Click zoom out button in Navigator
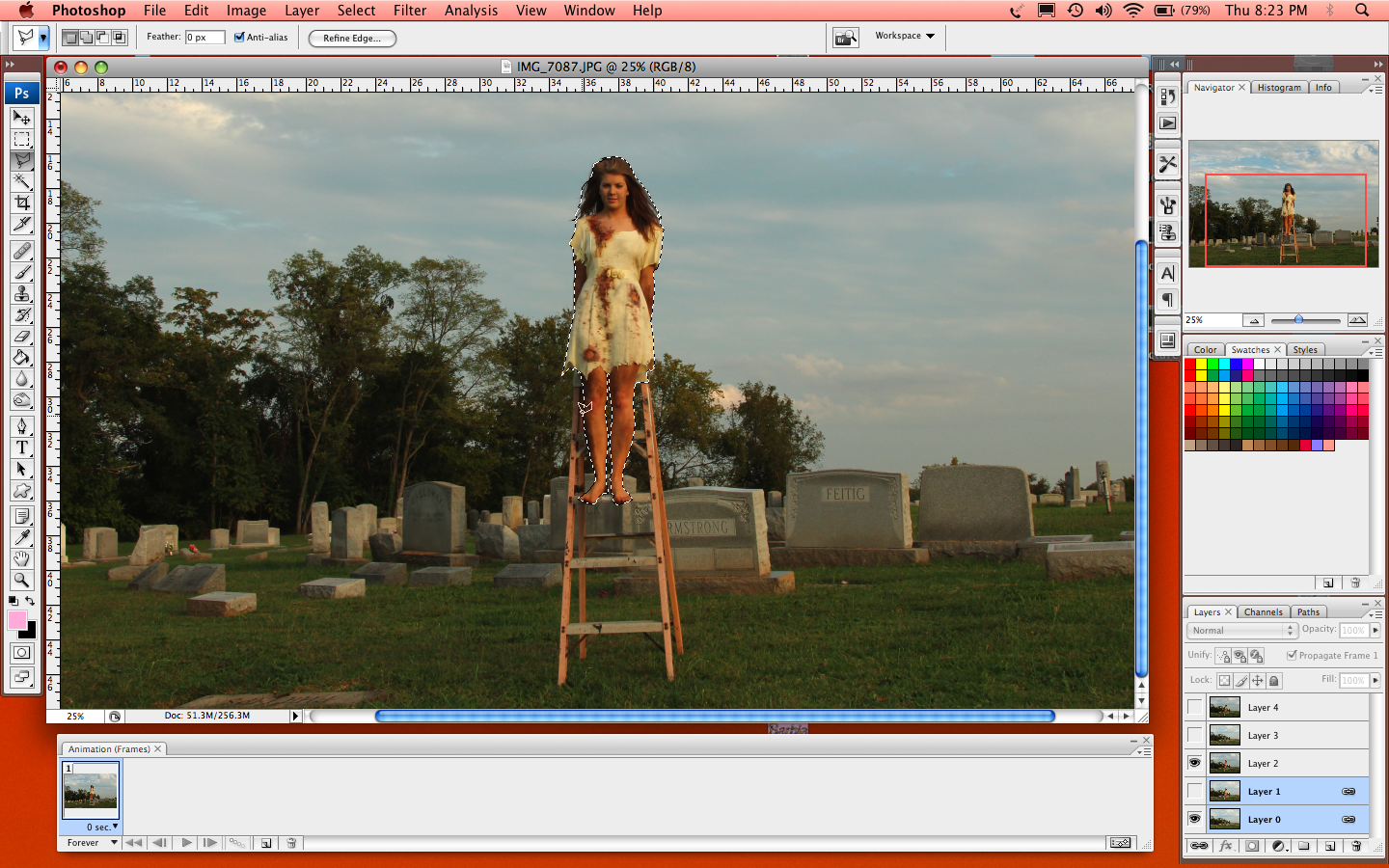 pos(1253,320)
